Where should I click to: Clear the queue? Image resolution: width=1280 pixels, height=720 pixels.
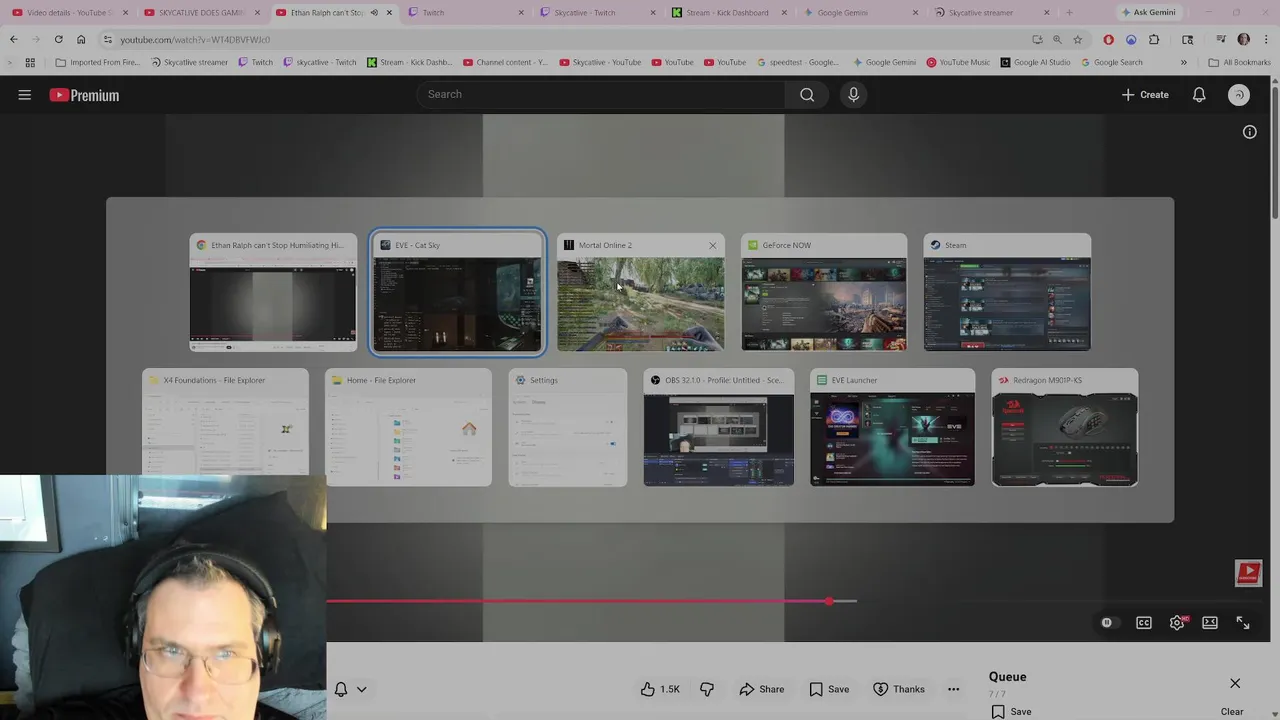pyautogui.click(x=1232, y=712)
